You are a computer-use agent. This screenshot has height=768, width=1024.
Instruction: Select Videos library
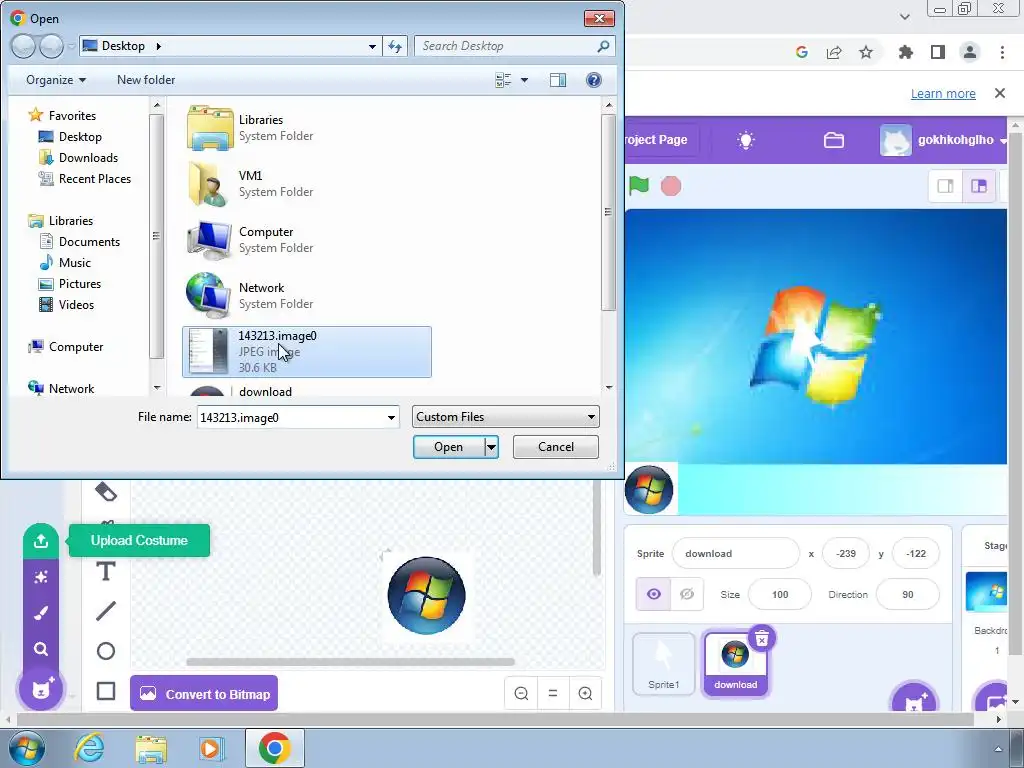67,304
